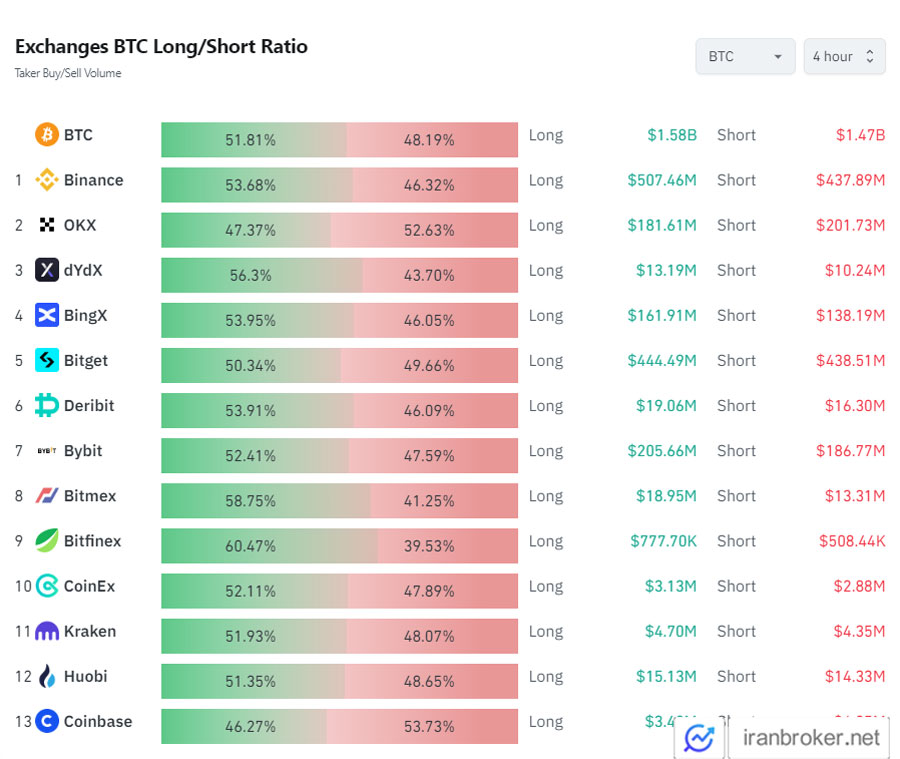Click the Bitfinex leaf logo icon
The height and width of the screenshot is (759, 900).
[x=47, y=541]
